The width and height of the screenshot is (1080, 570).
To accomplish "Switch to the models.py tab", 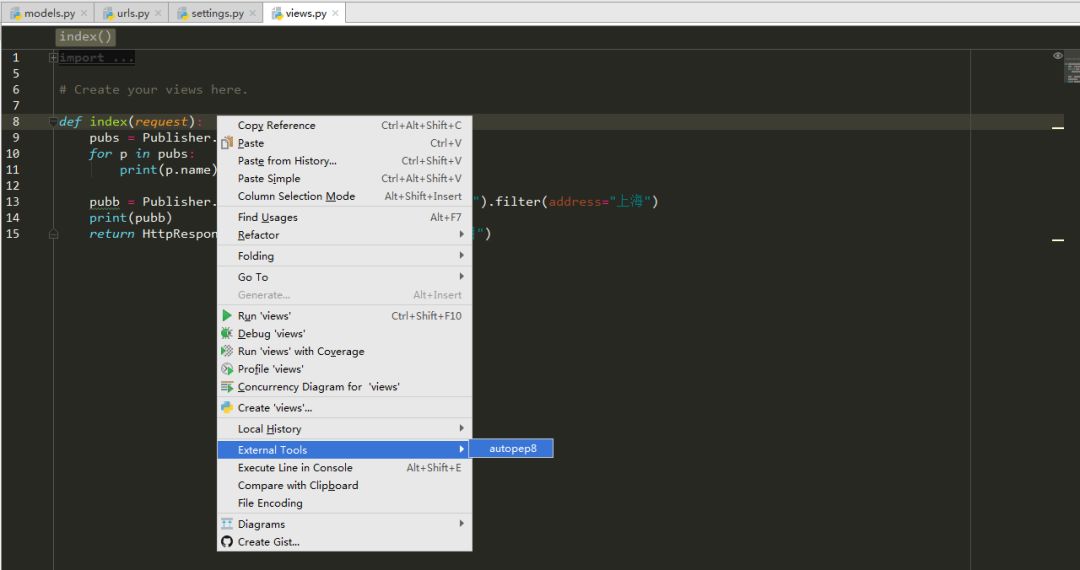I will (49, 13).
